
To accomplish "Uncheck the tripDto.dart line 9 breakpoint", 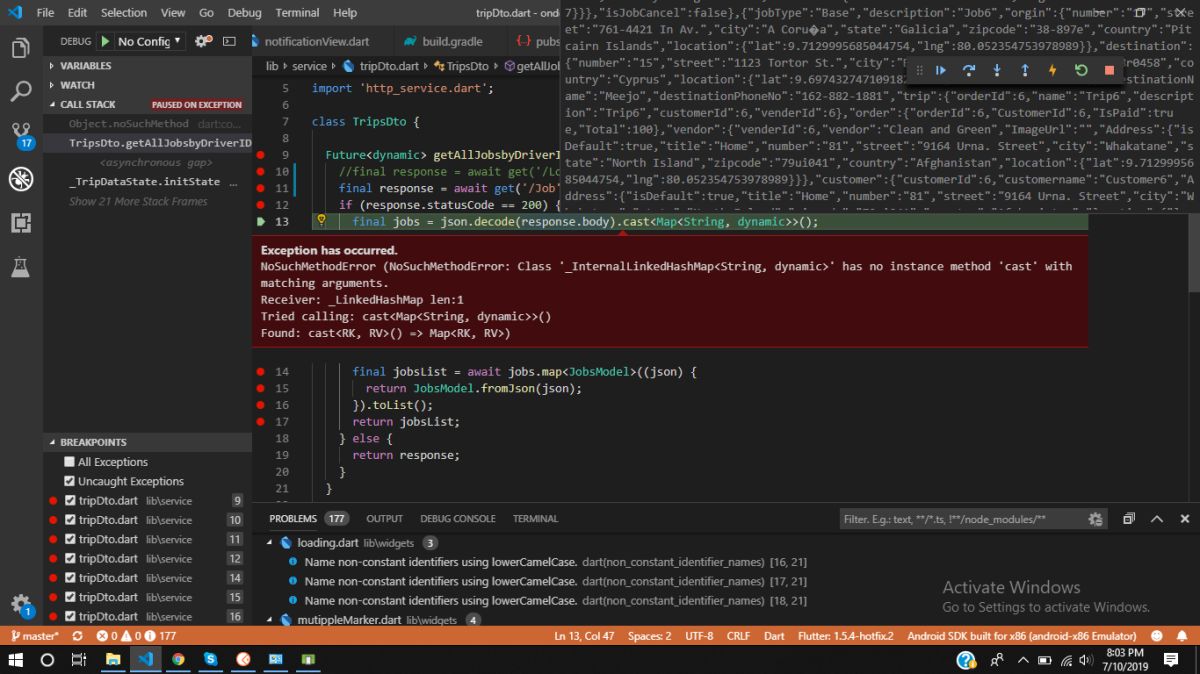I will click(x=70, y=500).
